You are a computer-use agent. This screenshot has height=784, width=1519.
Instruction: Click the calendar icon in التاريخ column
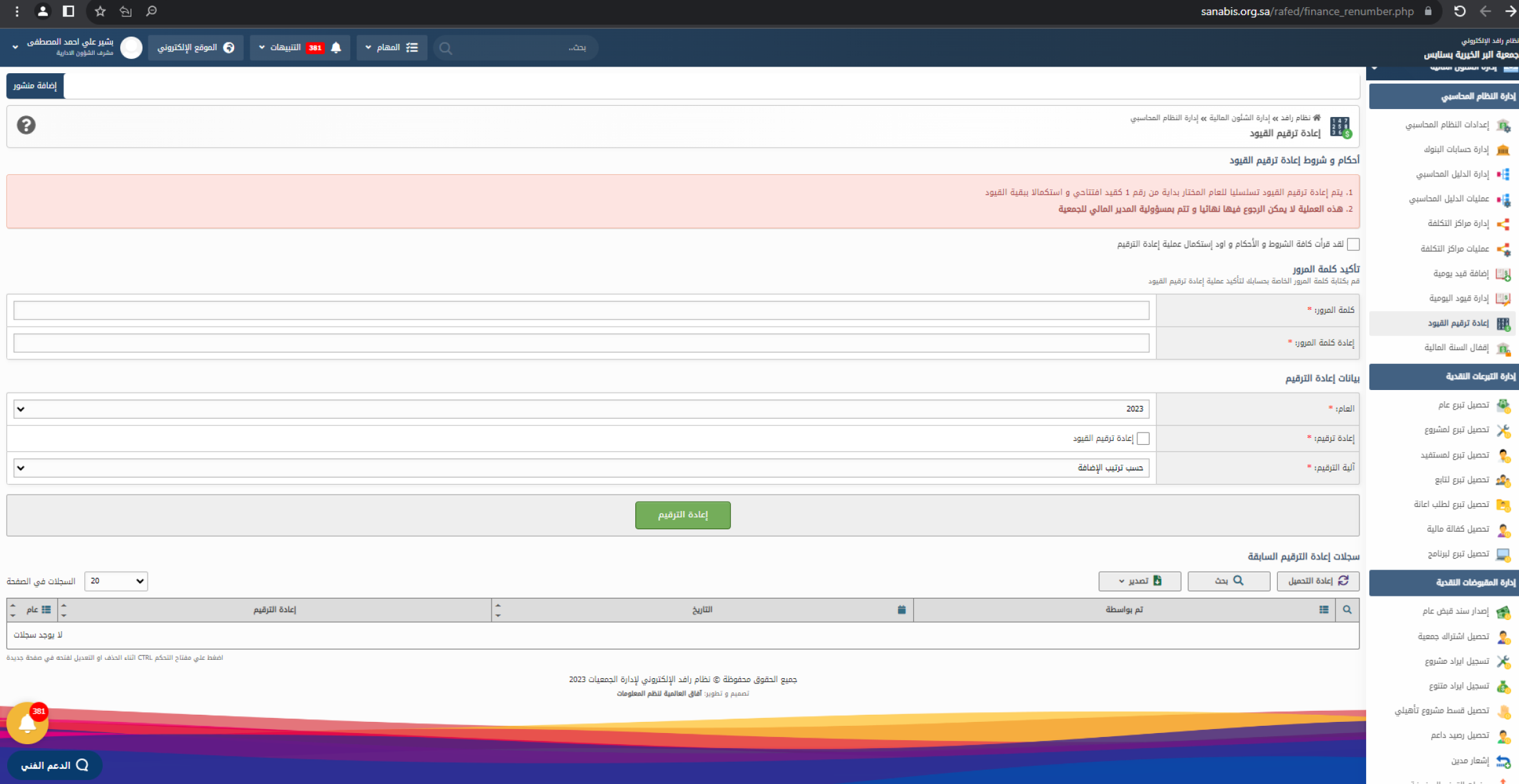(902, 610)
